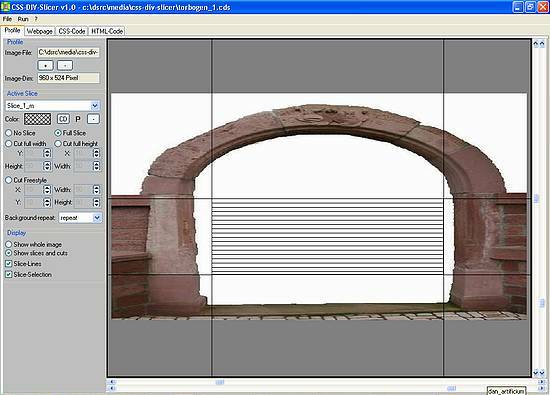The height and width of the screenshot is (395, 550).
Task: Select the Cut full width option
Action: pyautogui.click(x=26, y=143)
